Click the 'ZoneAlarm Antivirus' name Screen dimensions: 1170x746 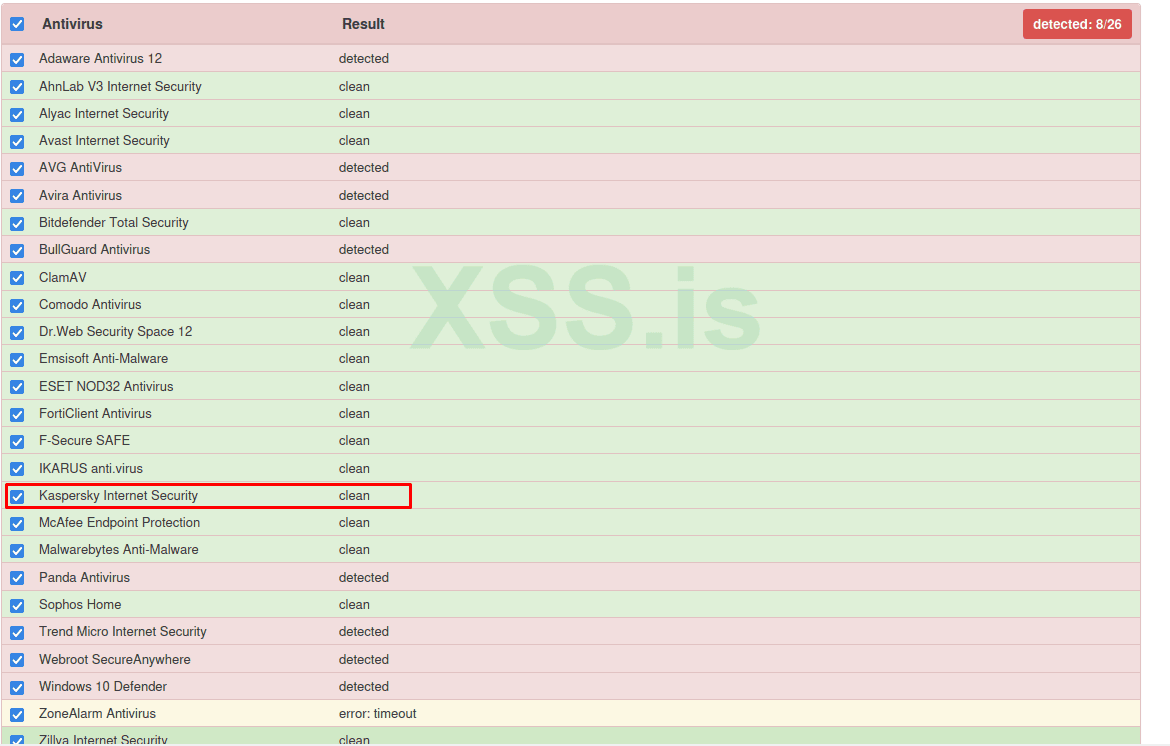[98, 713]
